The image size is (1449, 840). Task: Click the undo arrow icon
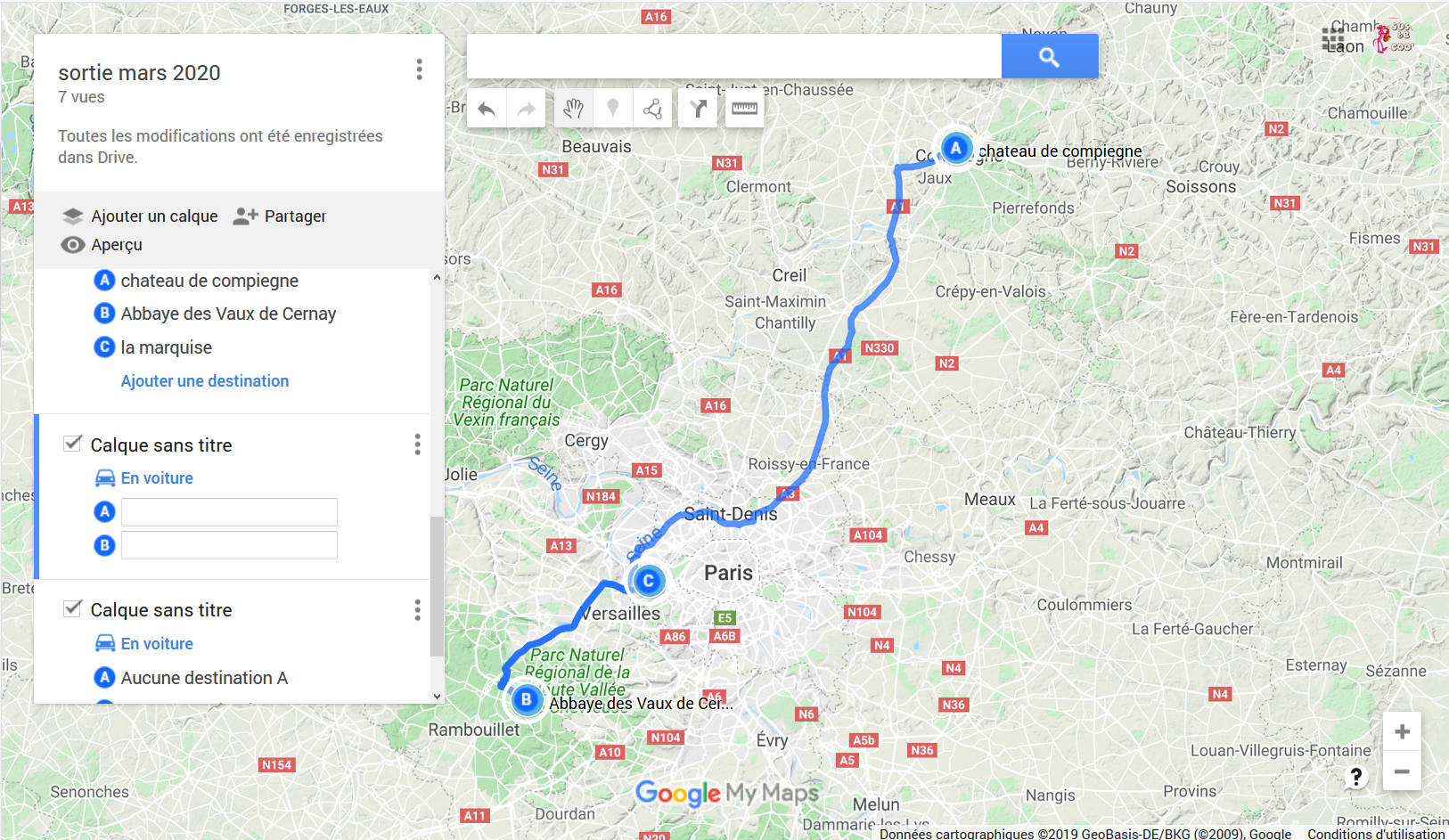pyautogui.click(x=487, y=109)
